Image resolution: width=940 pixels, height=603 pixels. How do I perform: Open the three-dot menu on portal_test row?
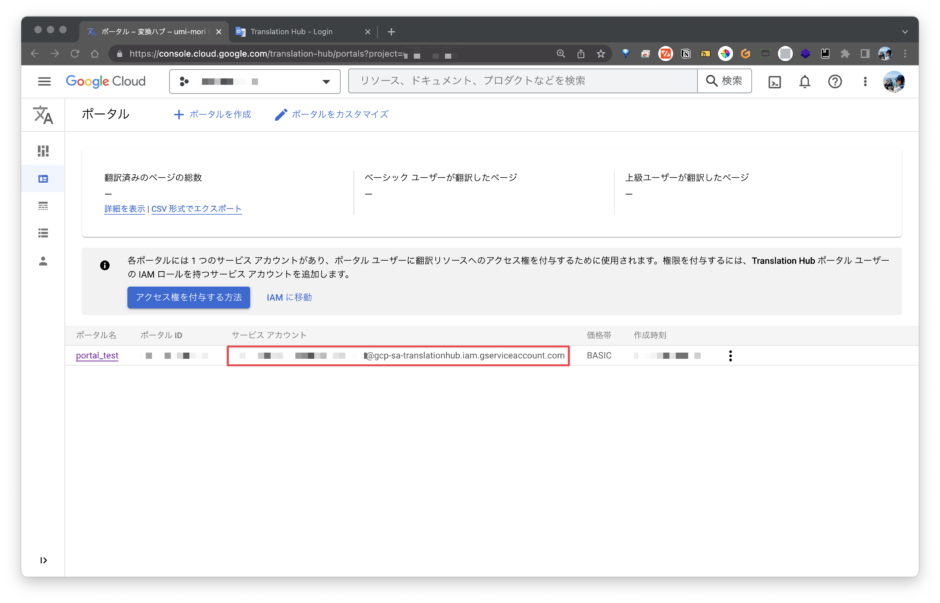point(731,354)
